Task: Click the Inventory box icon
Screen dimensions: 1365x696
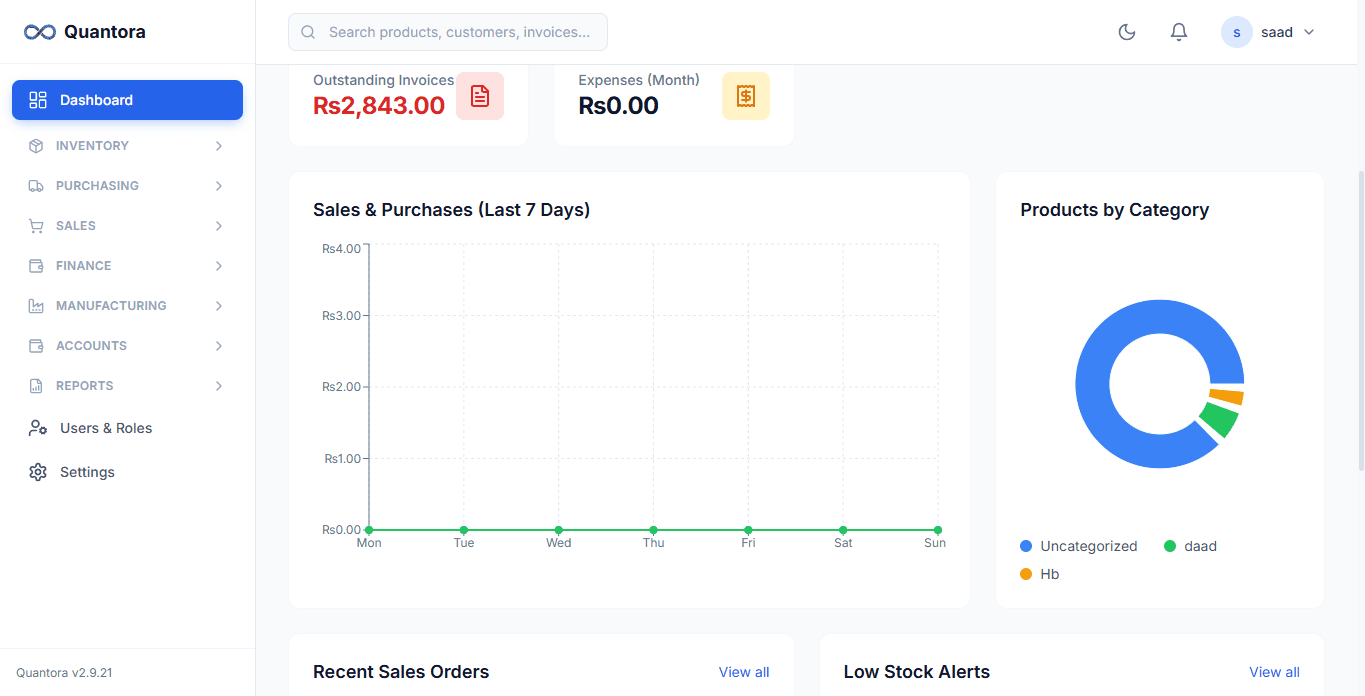Action: pos(36,146)
